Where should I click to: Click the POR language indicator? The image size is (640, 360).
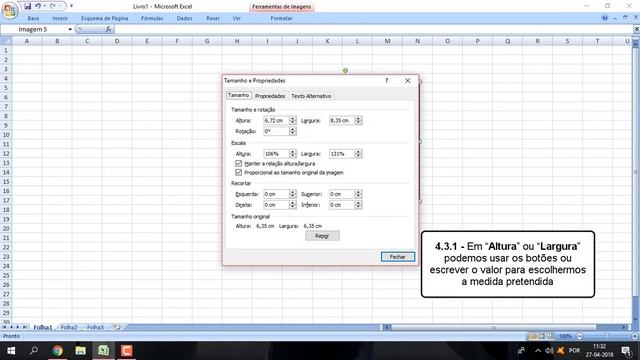(574, 351)
